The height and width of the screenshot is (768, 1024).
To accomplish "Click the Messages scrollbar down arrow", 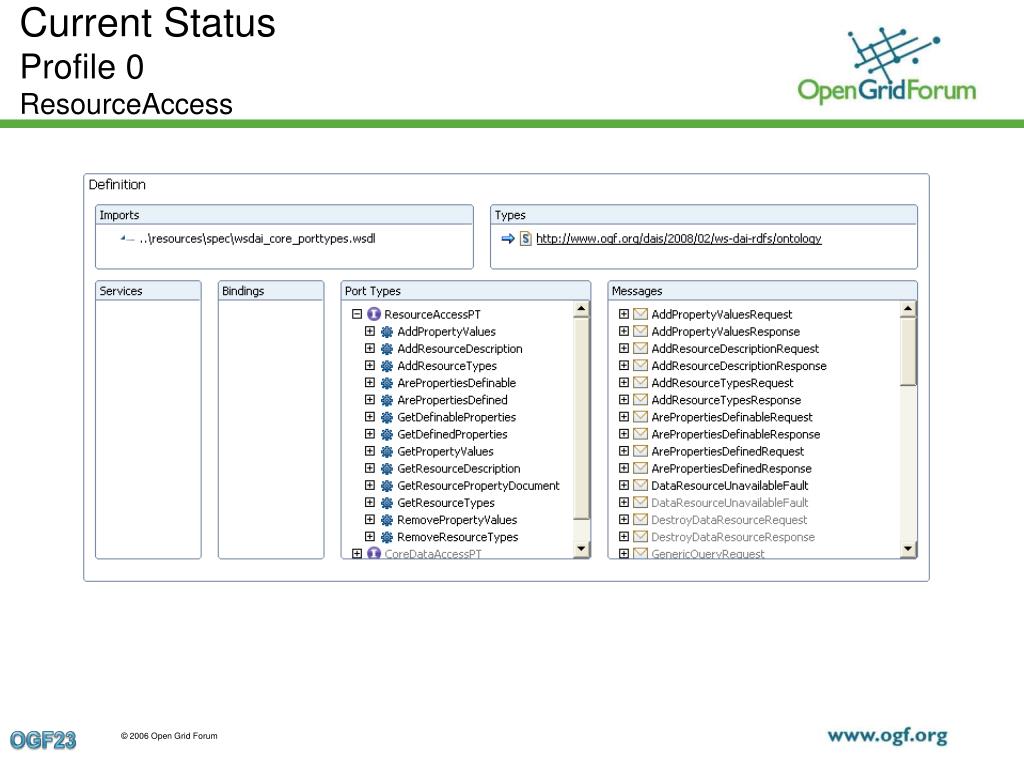I will click(x=908, y=549).
